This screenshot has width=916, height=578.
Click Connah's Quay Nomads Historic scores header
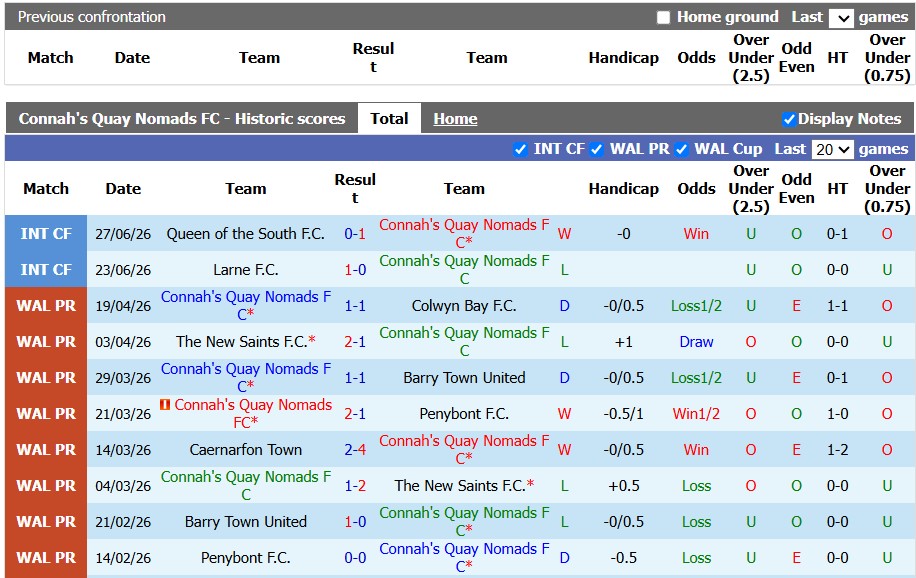click(x=182, y=119)
